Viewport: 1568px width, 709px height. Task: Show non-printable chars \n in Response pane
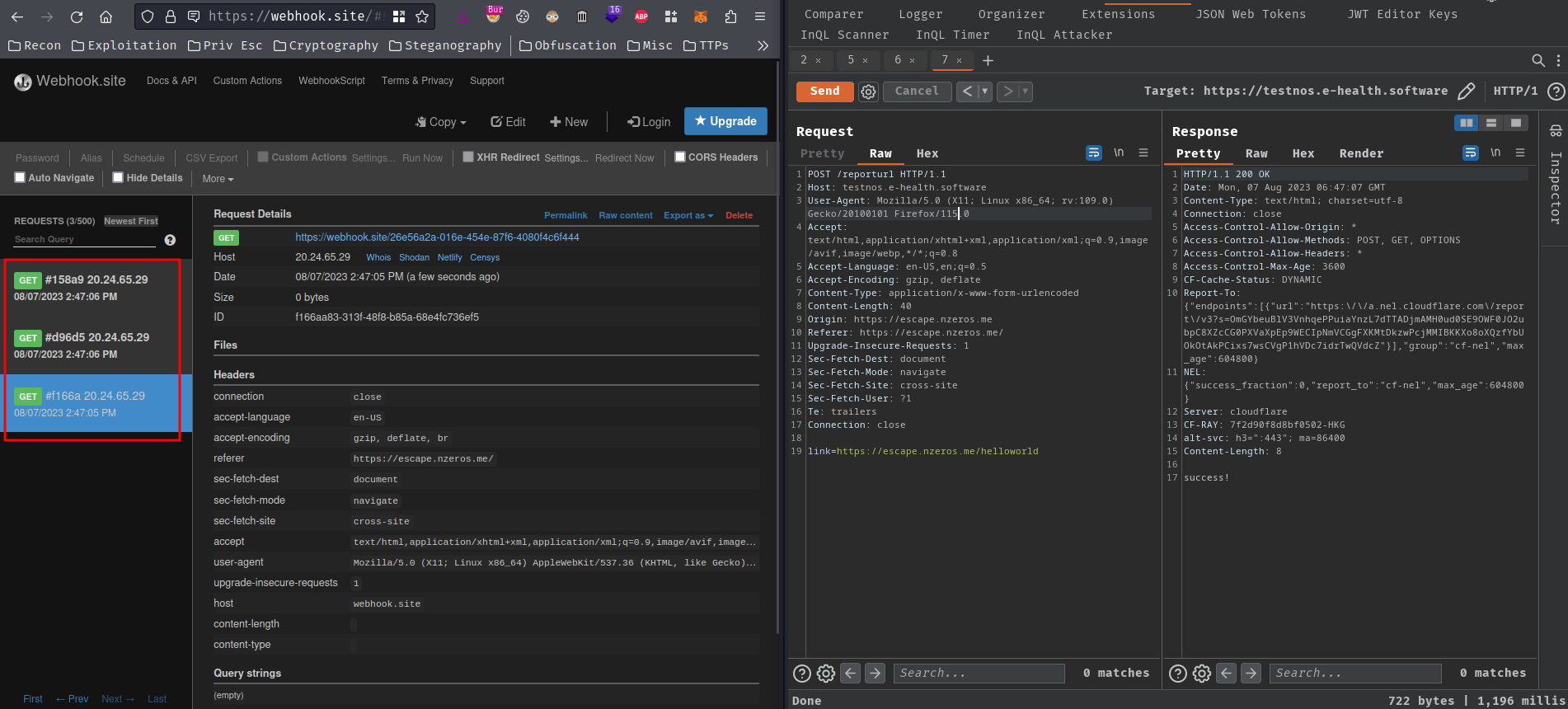click(x=1495, y=153)
